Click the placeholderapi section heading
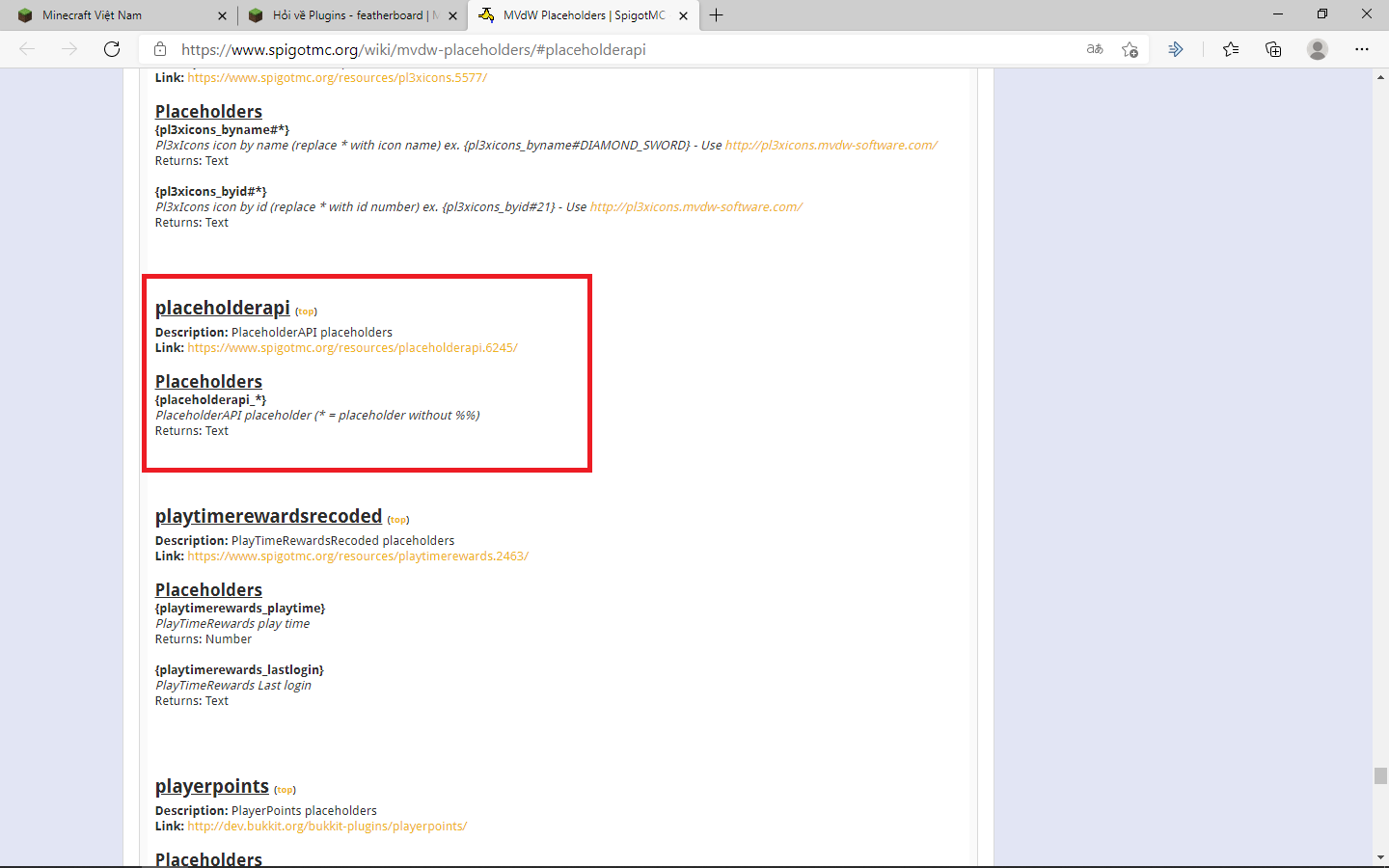The image size is (1389, 868). [x=223, y=308]
